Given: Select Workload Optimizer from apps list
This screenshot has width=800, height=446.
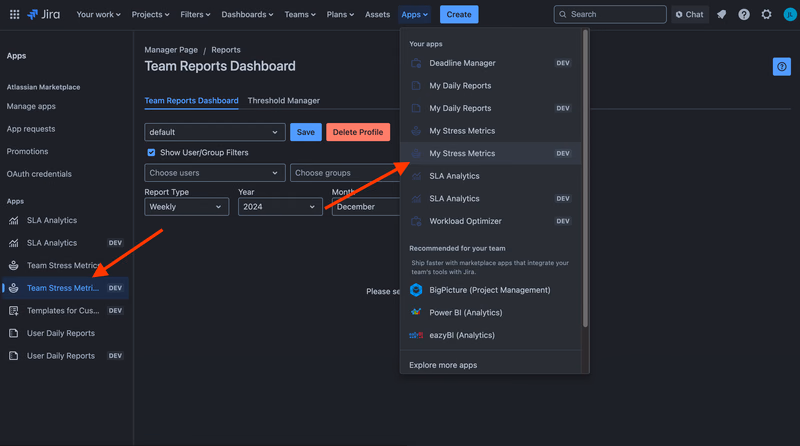Looking at the screenshot, I should [x=490, y=221].
